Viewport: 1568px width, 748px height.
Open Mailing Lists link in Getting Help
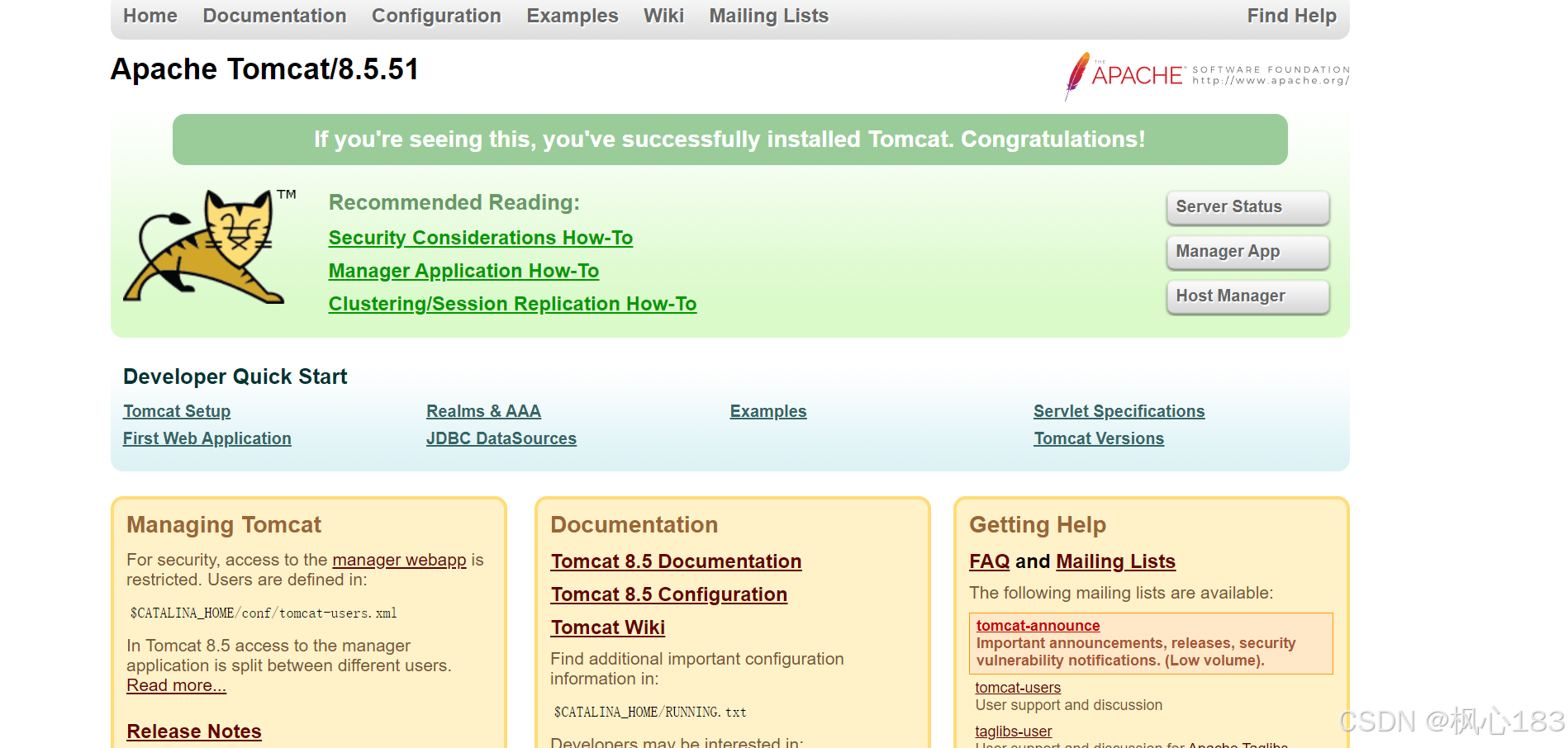1115,561
